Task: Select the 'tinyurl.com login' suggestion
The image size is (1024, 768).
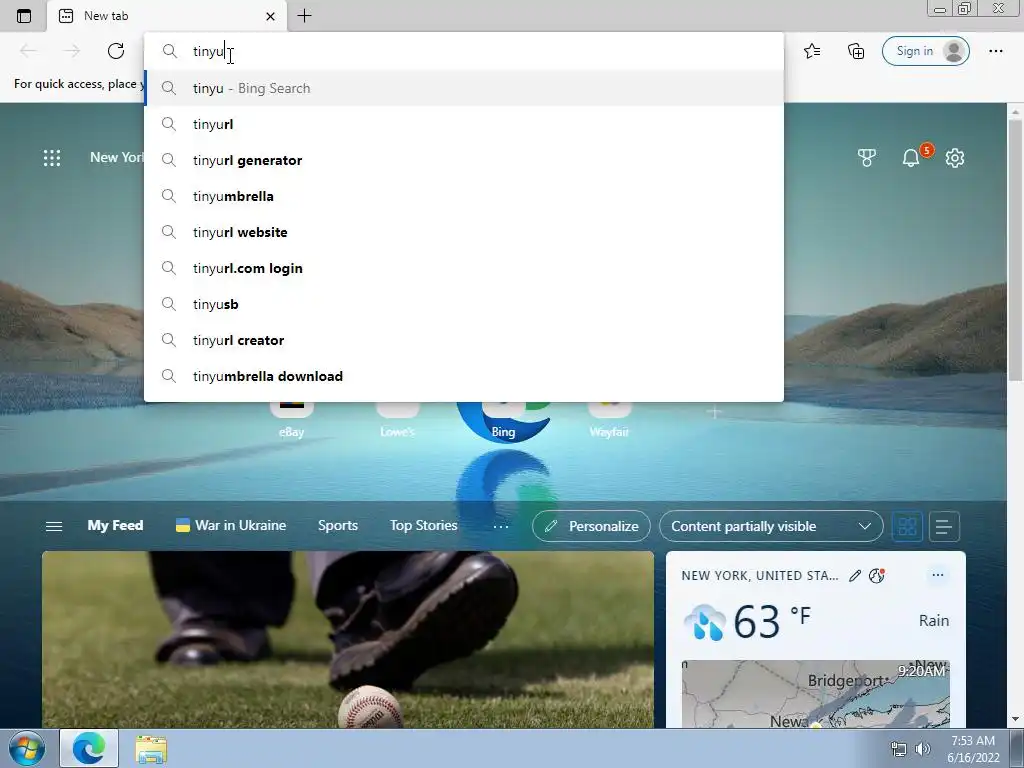Action: [464, 268]
